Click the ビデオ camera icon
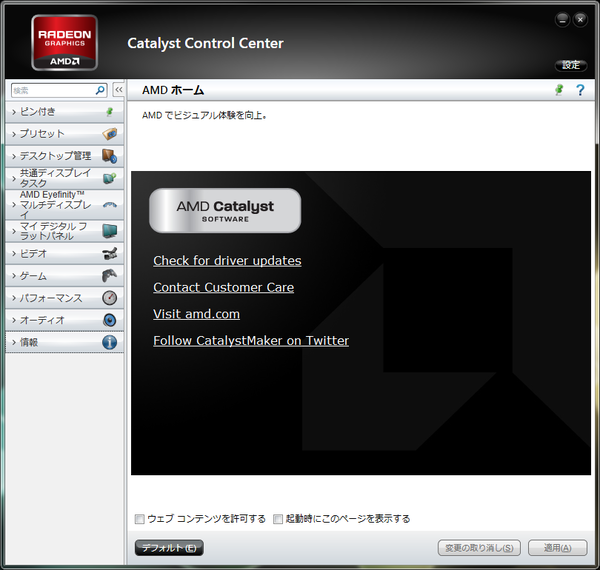Screen dimensions: 600x570 110,253
